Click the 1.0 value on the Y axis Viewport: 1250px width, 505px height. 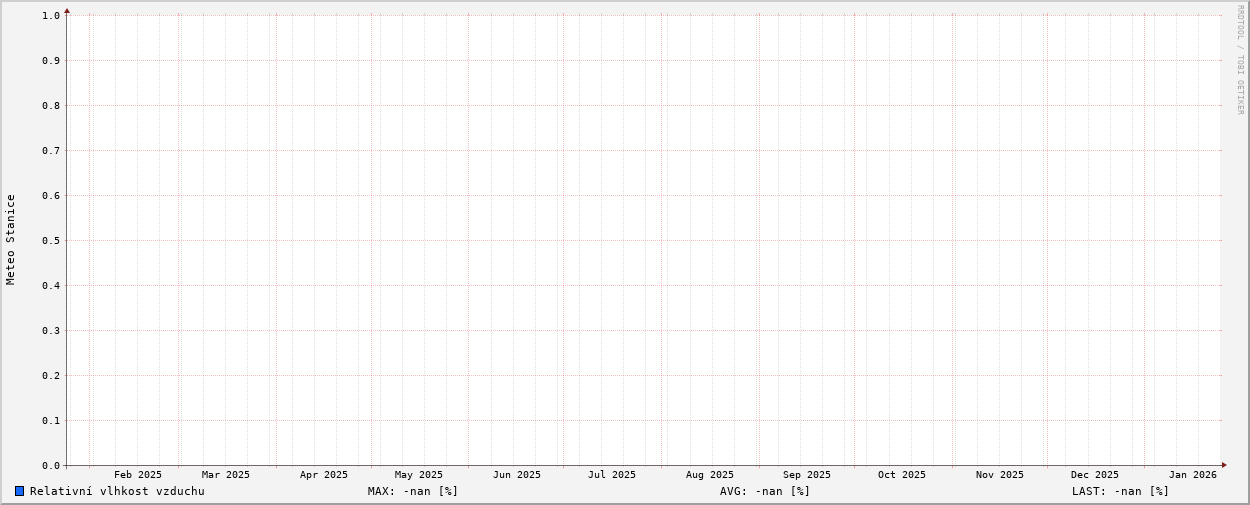pyautogui.click(x=51, y=15)
